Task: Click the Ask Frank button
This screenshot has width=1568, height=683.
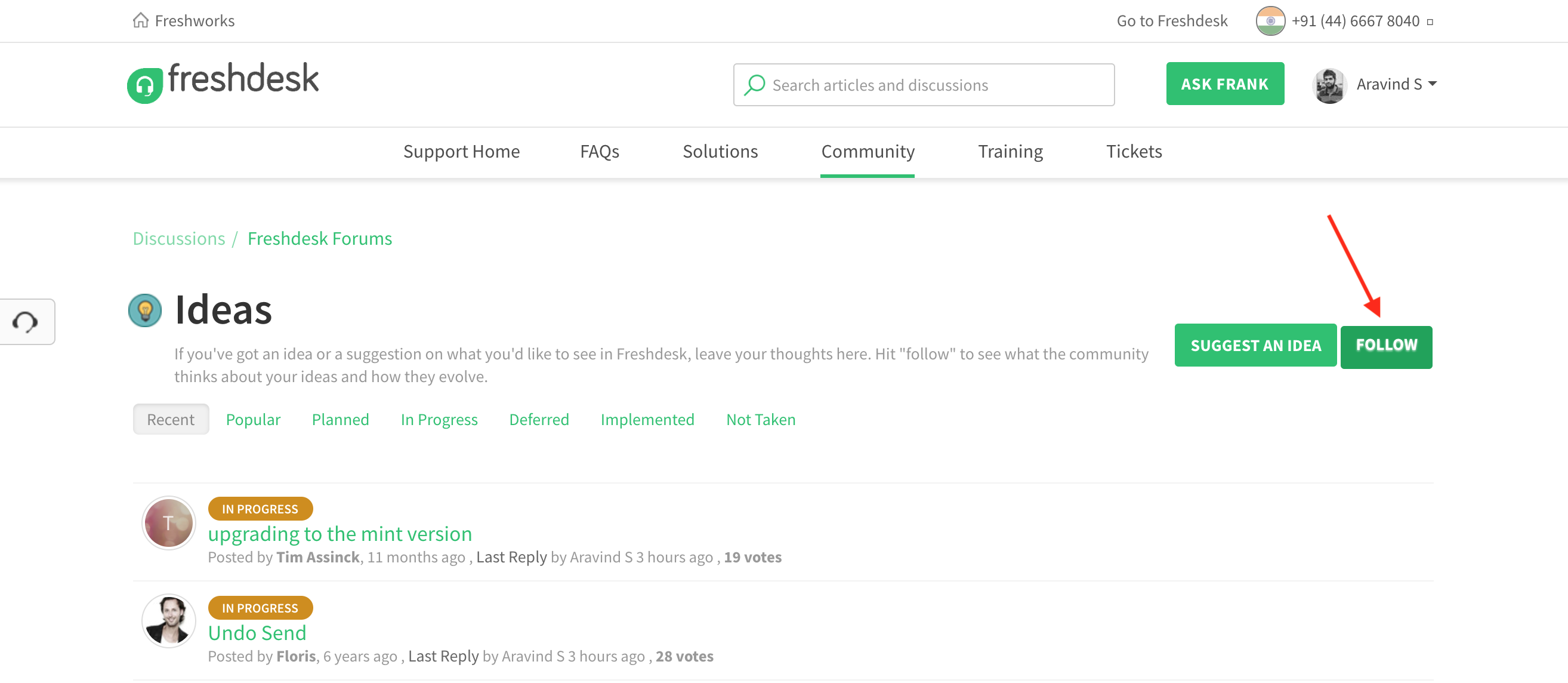Action: pyautogui.click(x=1225, y=84)
